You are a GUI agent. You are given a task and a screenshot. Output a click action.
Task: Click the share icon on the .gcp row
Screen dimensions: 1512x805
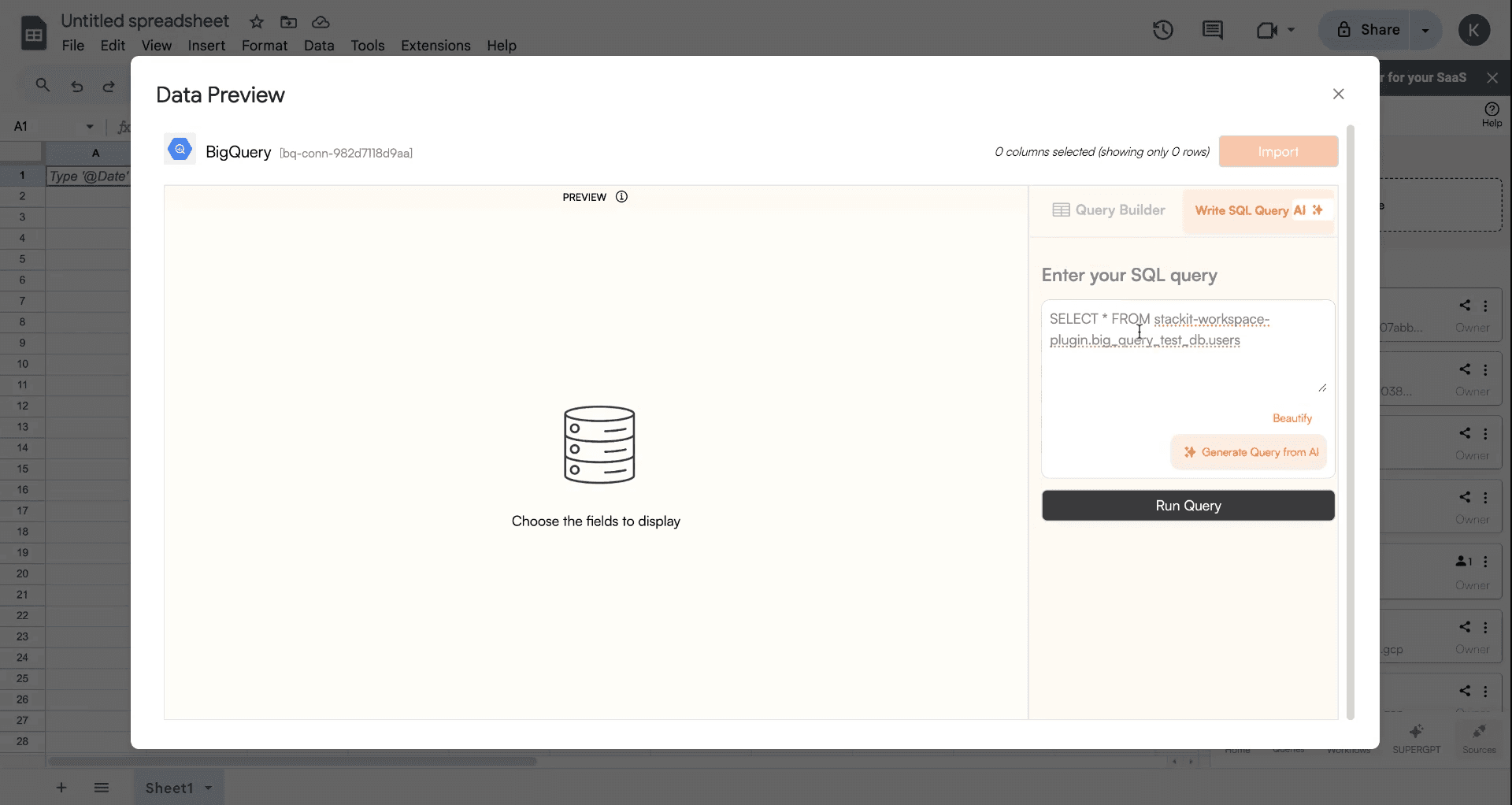1465,627
